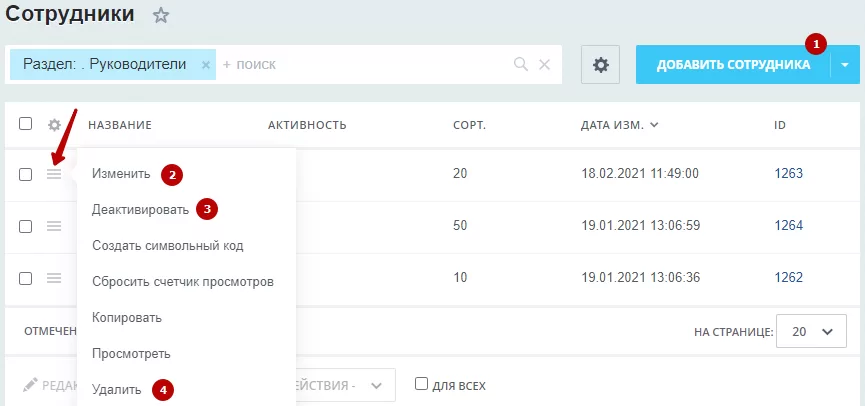
Task: Open the На странице 20 dropdown
Action: click(811, 332)
